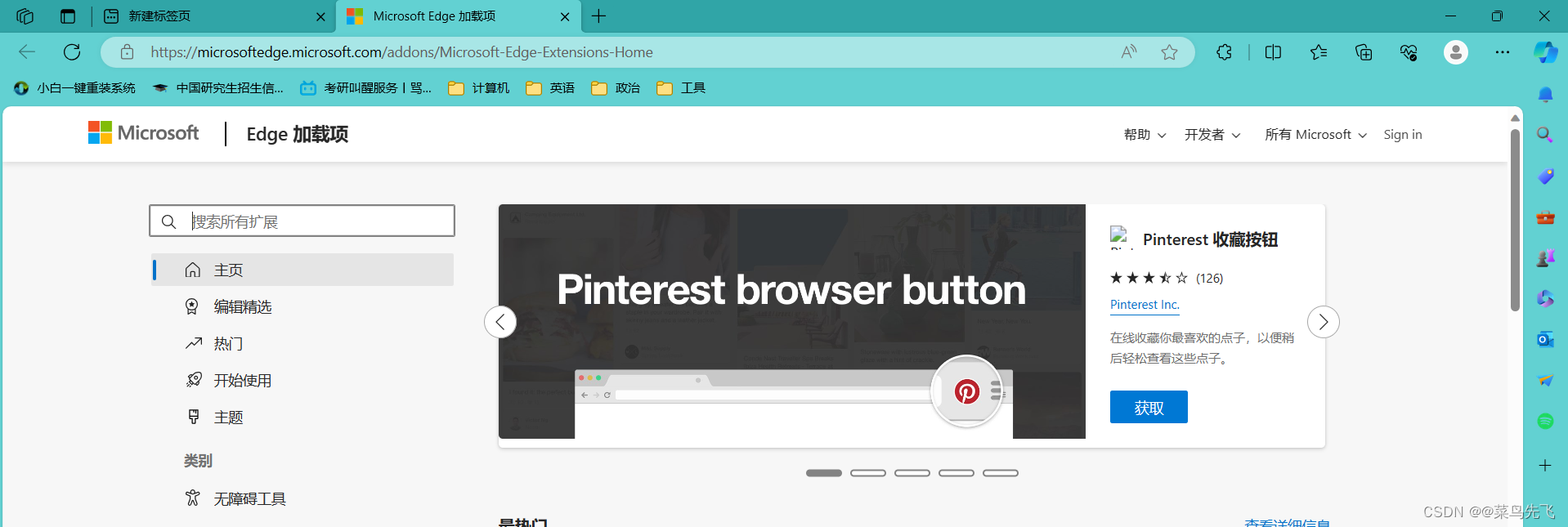1568x527 pixels.
Task: Refresh the current page
Action: point(72,52)
